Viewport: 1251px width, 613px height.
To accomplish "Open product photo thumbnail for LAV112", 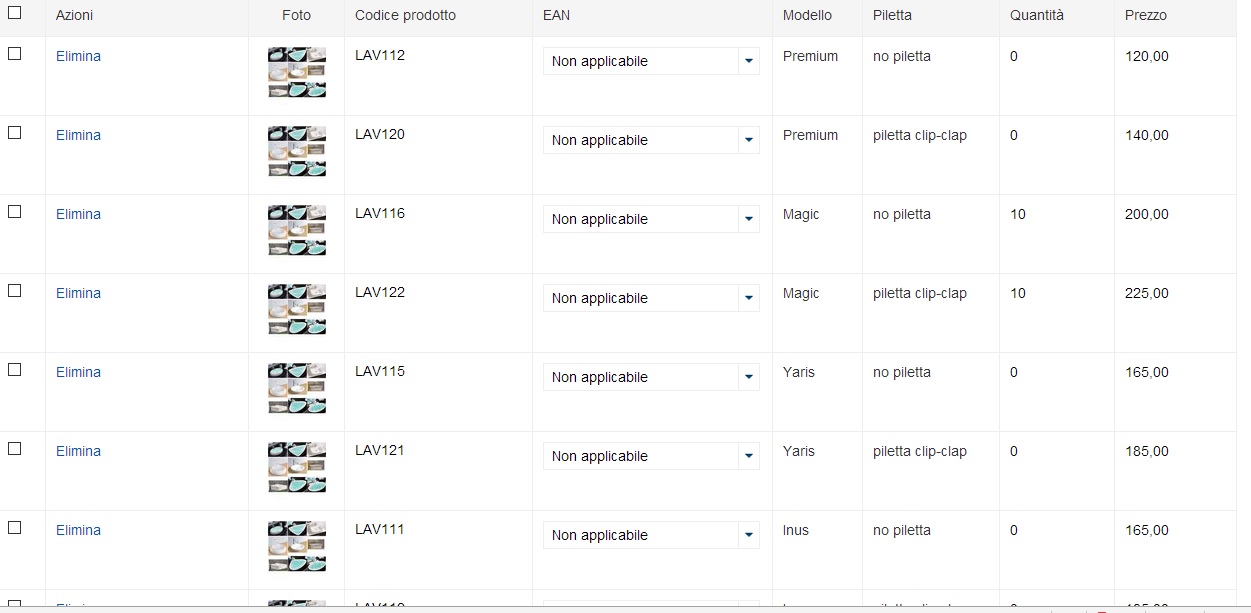I will click(297, 72).
